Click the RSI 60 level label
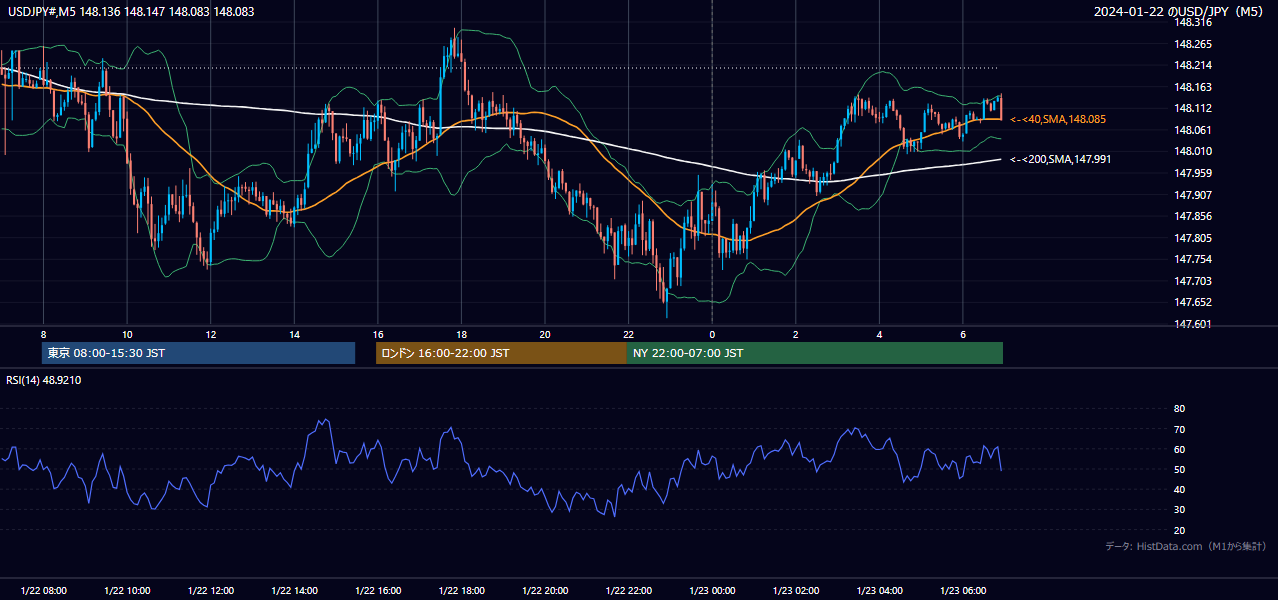1278x600 pixels. [1179, 449]
